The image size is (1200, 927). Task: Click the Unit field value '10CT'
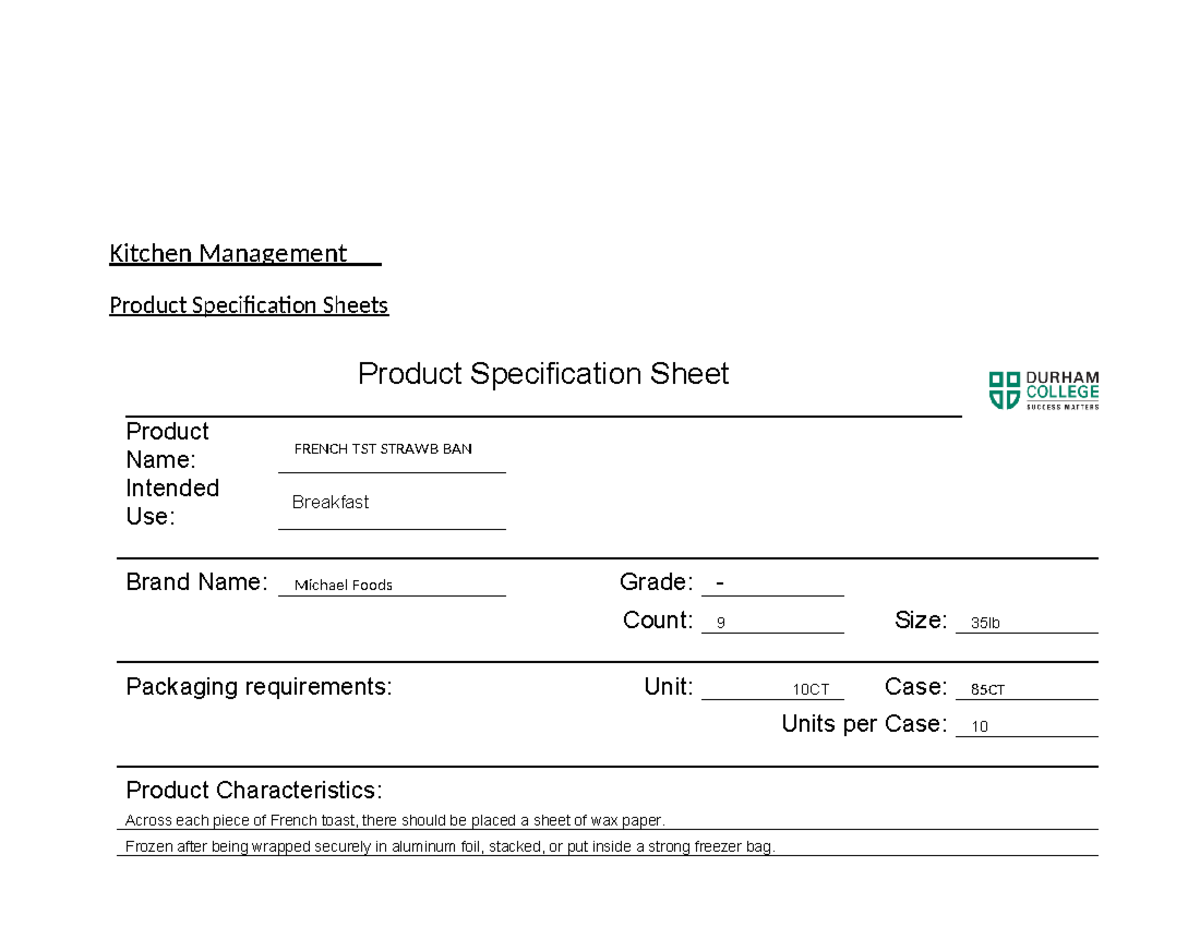(811, 690)
